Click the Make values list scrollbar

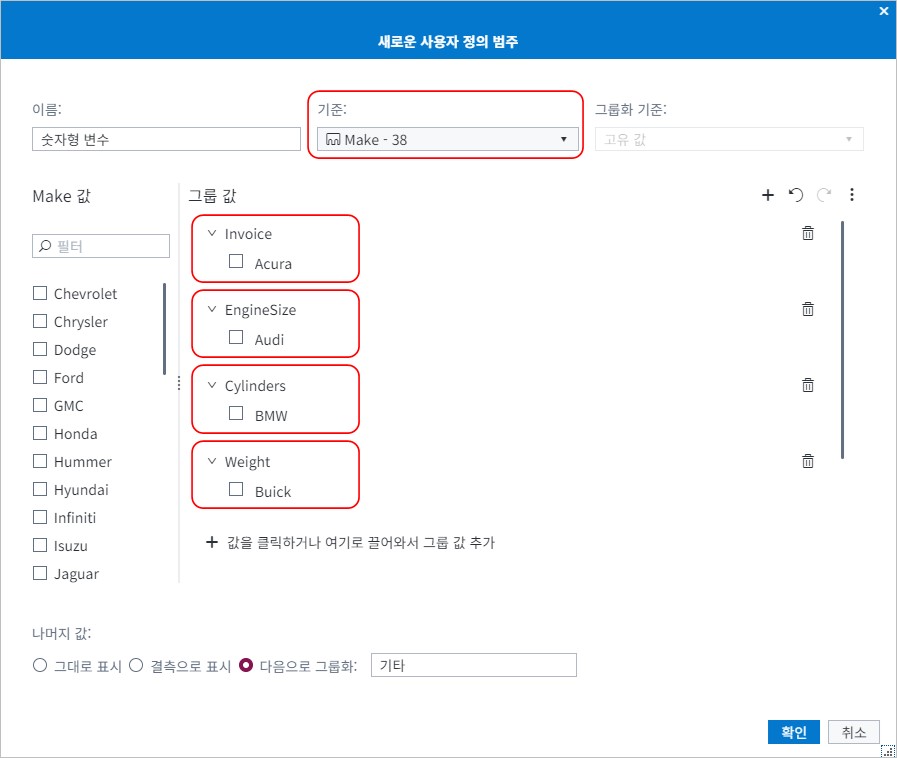[x=165, y=329]
